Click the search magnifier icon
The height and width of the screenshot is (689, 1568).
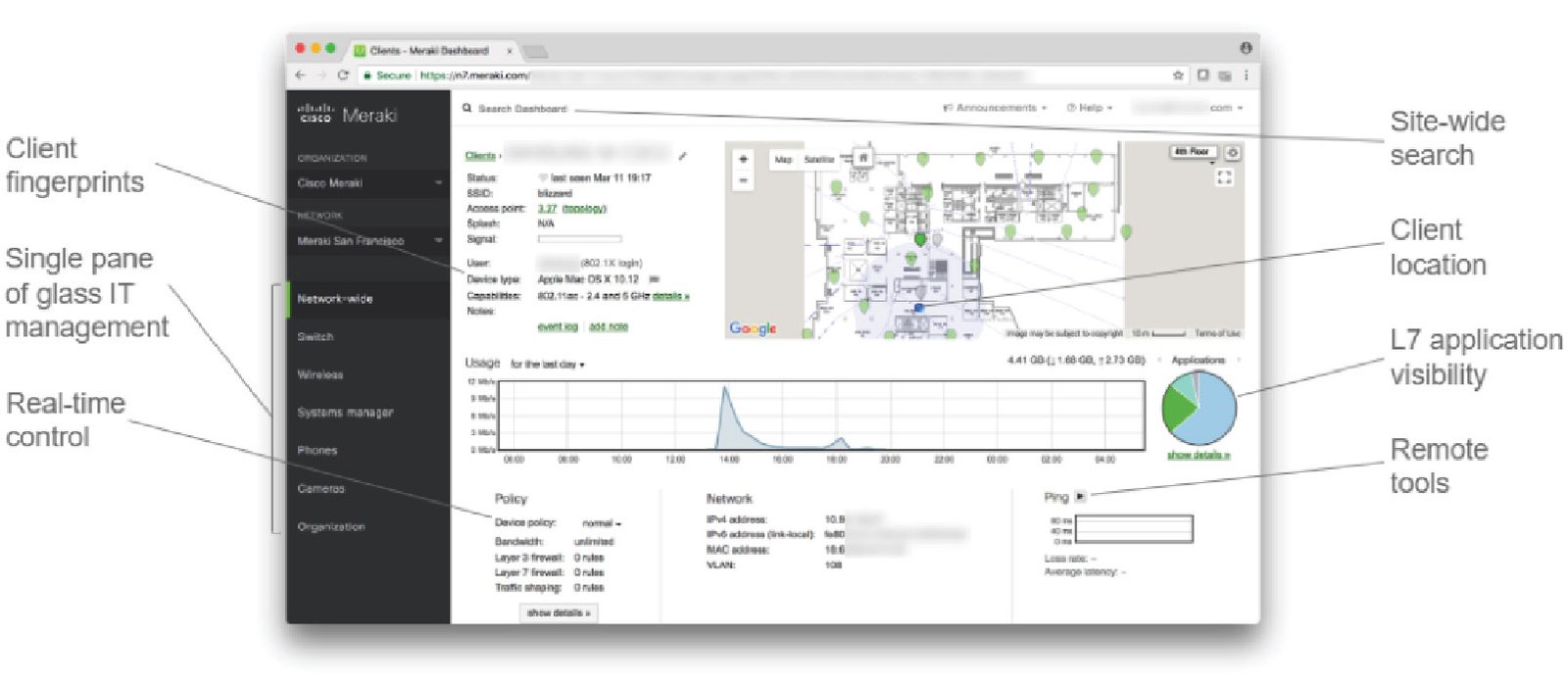pos(467,108)
